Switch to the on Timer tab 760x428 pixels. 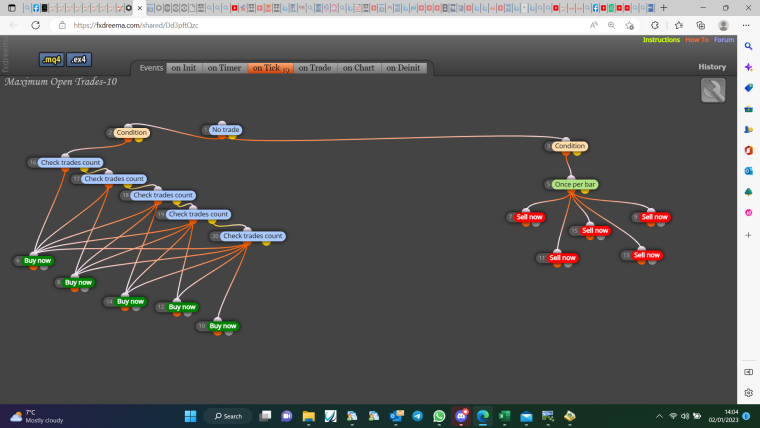pyautogui.click(x=224, y=68)
